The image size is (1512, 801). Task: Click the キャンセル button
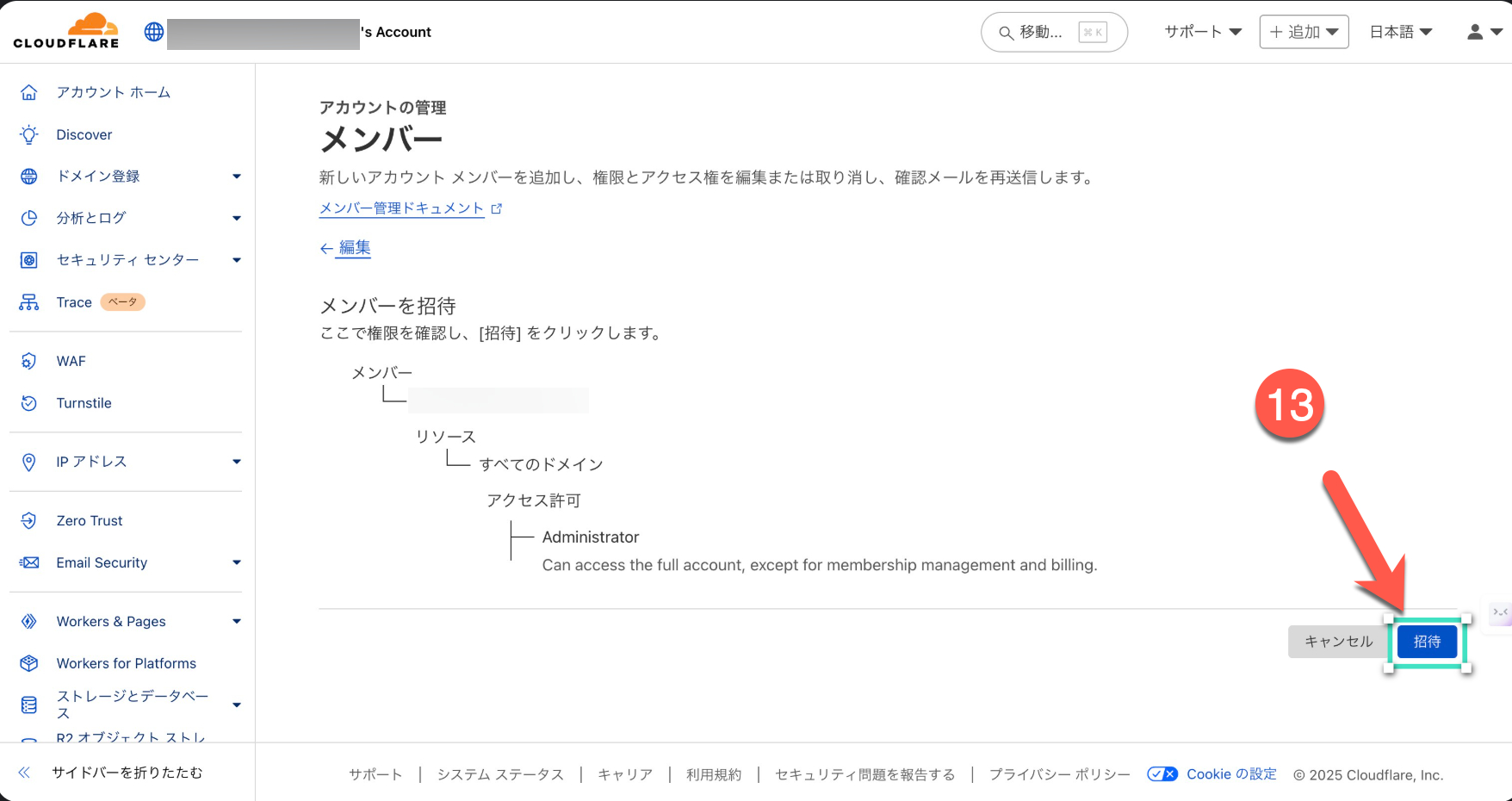click(1338, 642)
